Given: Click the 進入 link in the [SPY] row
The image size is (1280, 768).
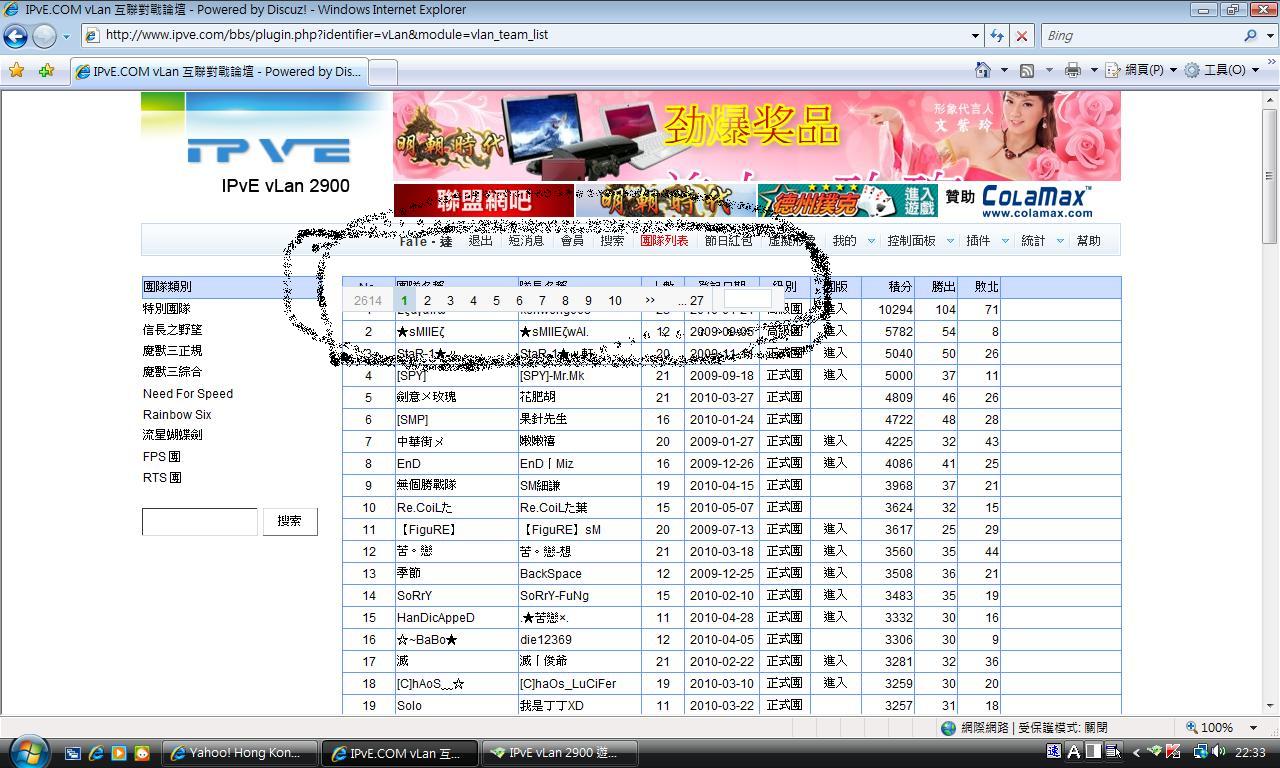Looking at the screenshot, I should click(x=835, y=376).
